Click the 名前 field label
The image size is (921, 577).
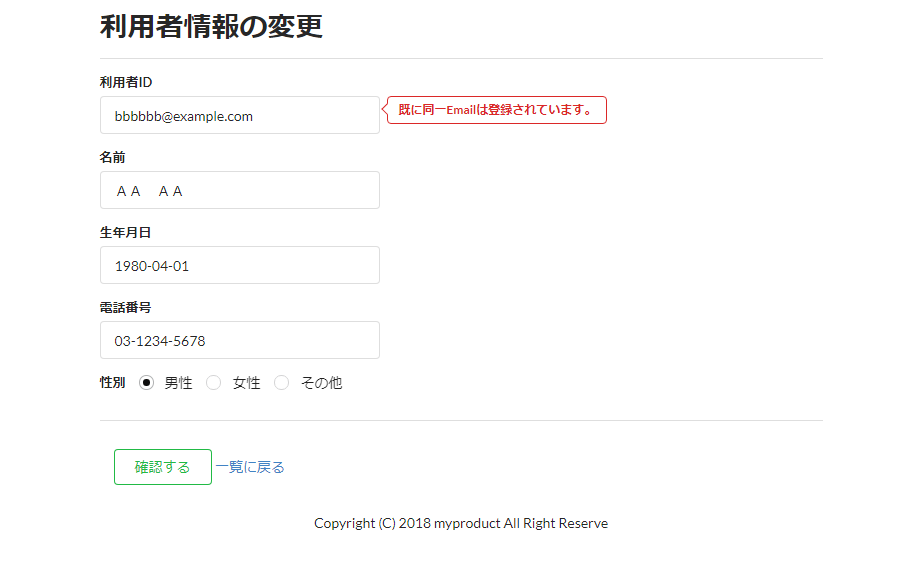click(112, 157)
